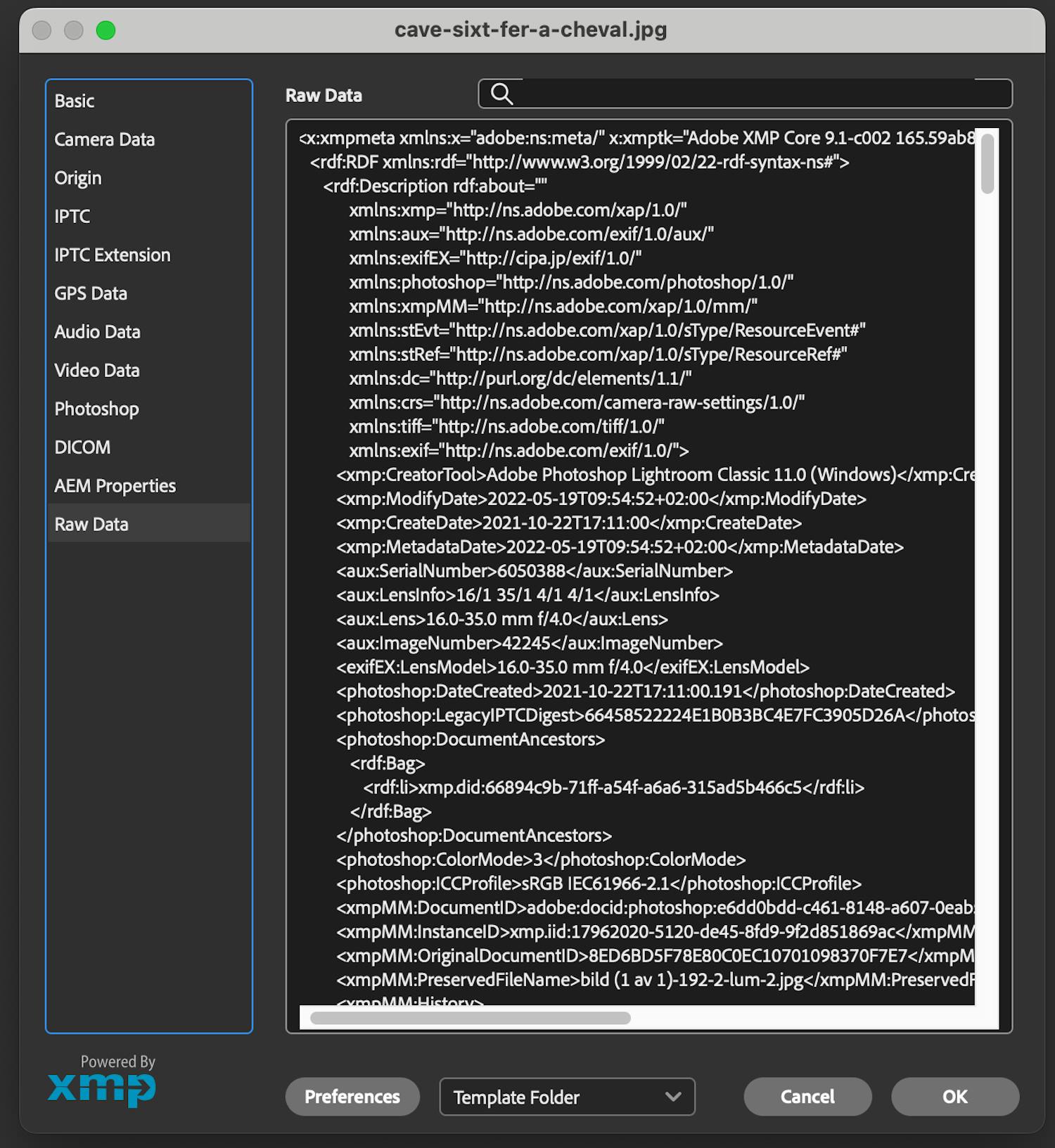
Task: Select the Audio Data tab
Action: pyautogui.click(x=97, y=332)
